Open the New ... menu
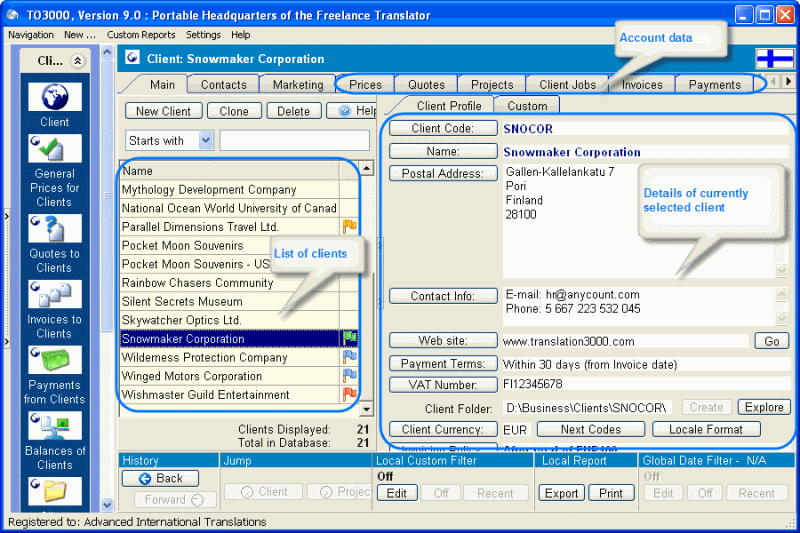This screenshot has height=533, width=800. coord(80,35)
